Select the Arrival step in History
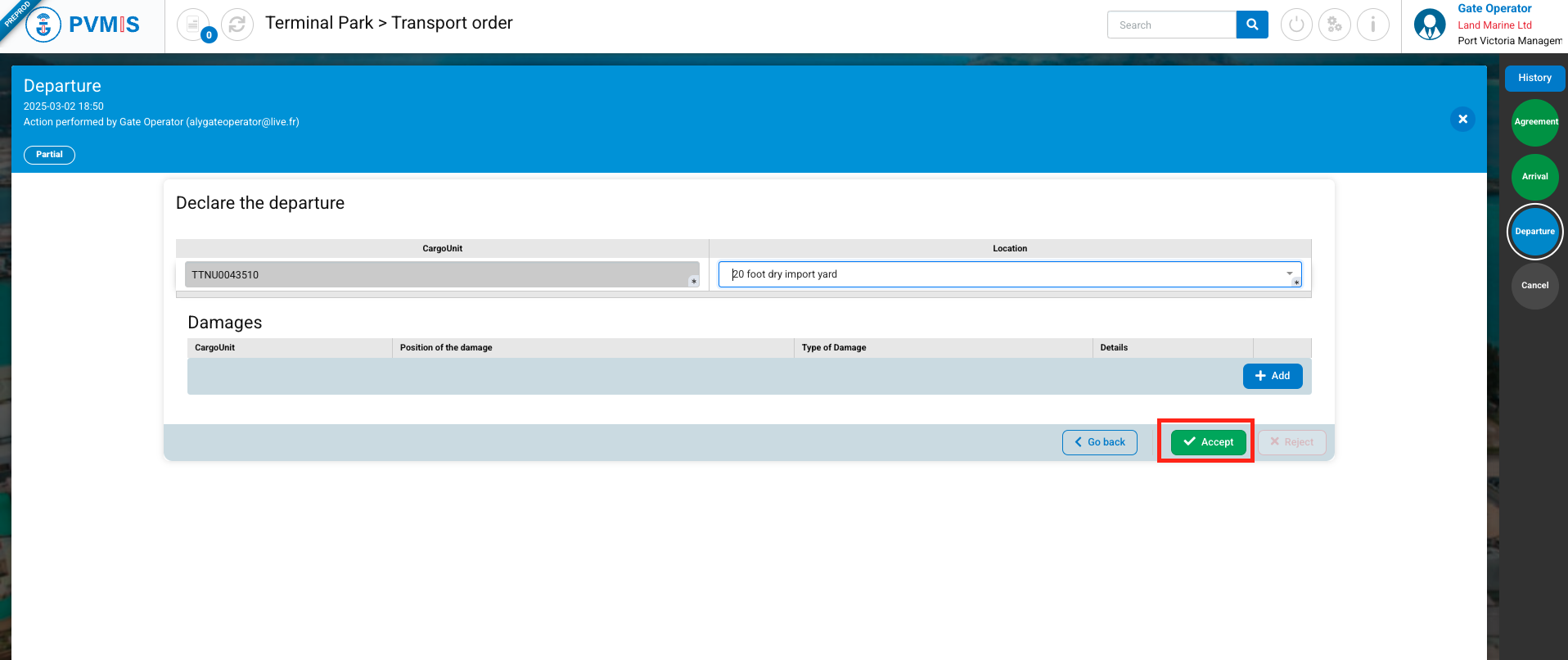The width and height of the screenshot is (1568, 660). (1534, 177)
